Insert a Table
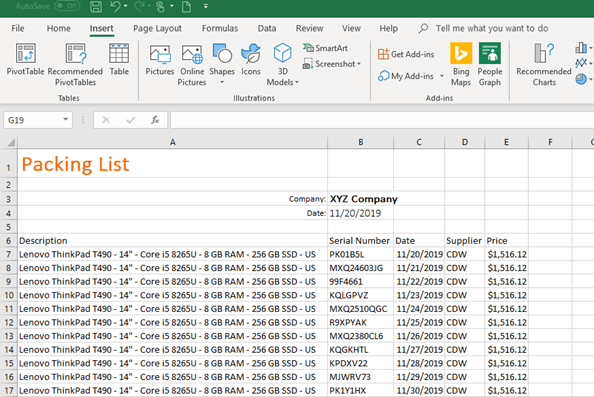 click(x=119, y=59)
